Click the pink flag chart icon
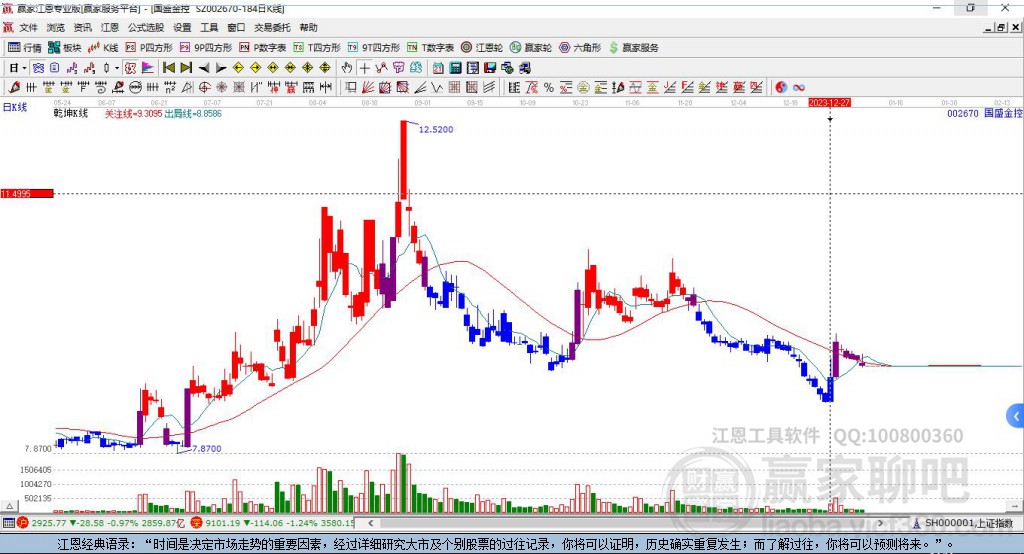The width and height of the screenshot is (1024, 554). pyautogui.click(x=148, y=68)
